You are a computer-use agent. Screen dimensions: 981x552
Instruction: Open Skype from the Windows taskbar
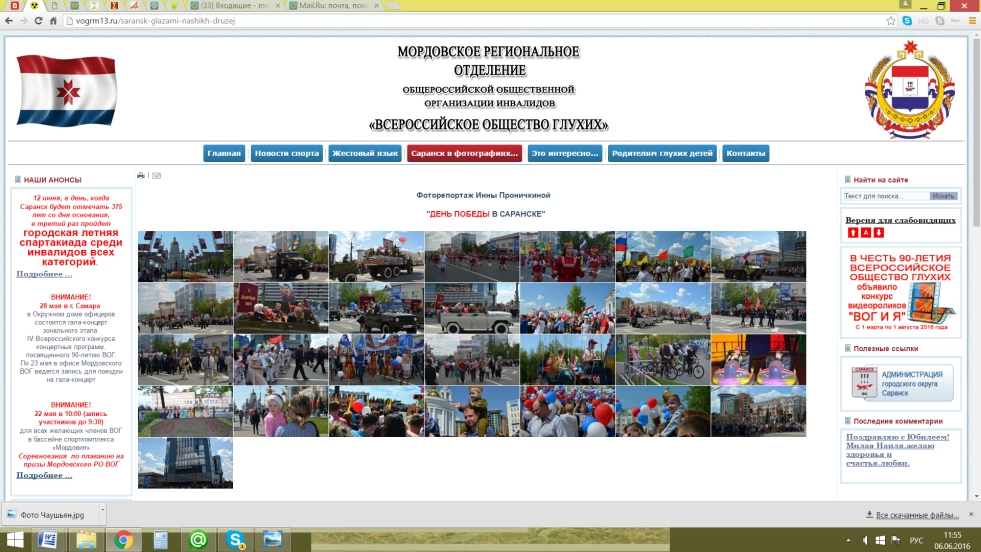236,540
